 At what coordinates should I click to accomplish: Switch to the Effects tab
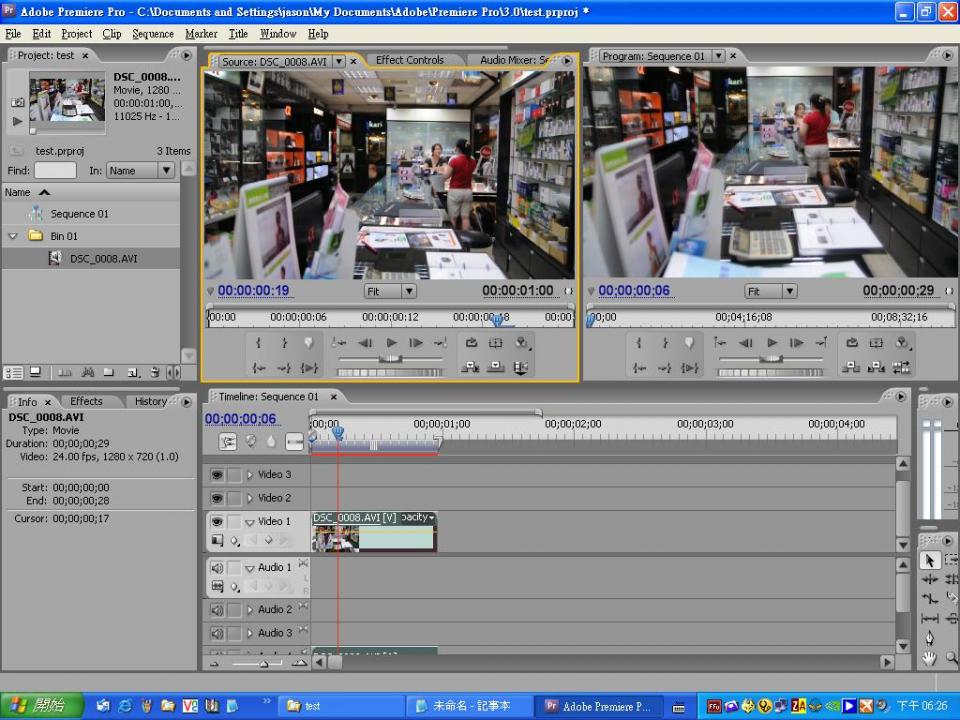[86, 401]
